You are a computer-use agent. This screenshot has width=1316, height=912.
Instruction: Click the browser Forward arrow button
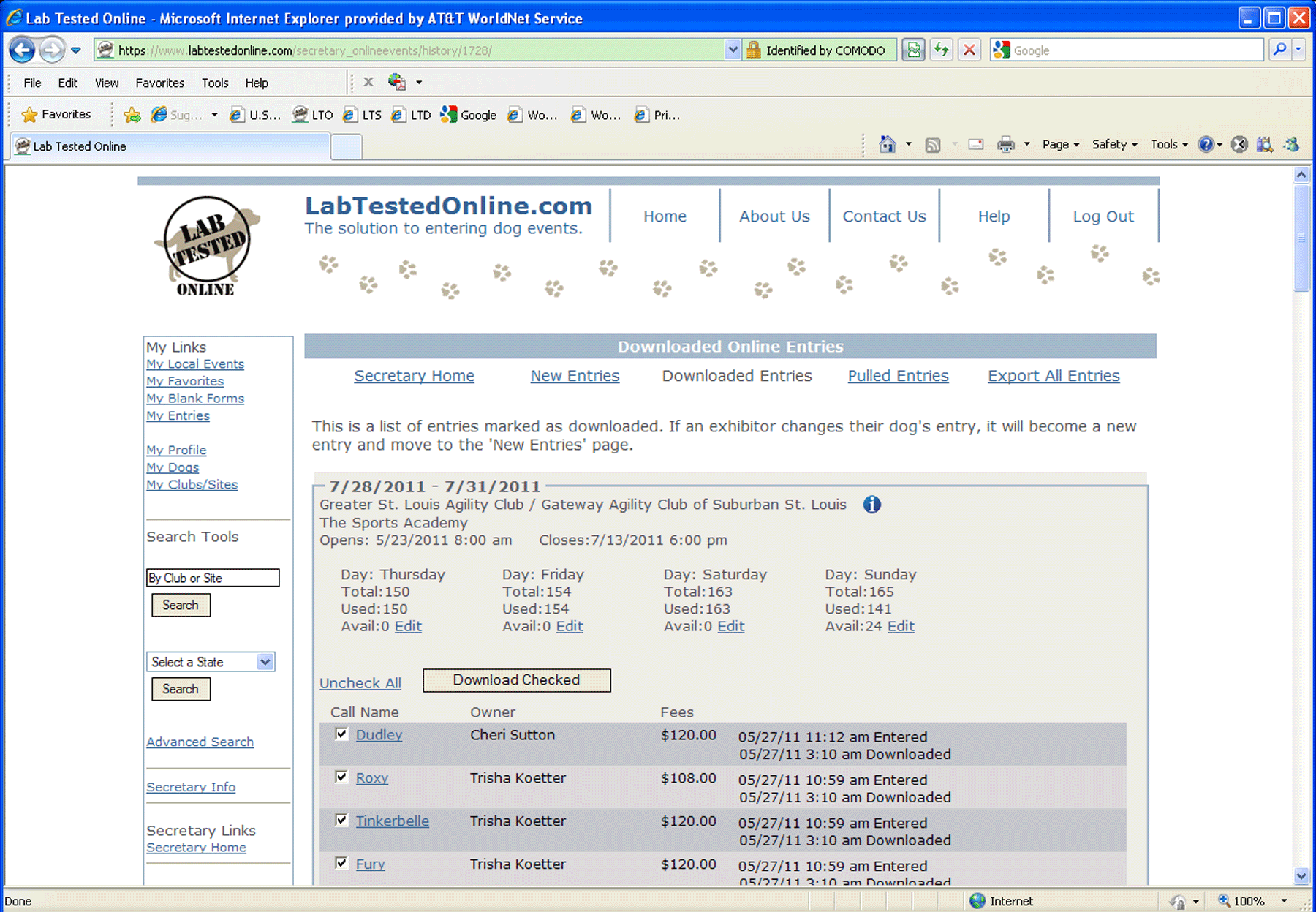(51, 50)
